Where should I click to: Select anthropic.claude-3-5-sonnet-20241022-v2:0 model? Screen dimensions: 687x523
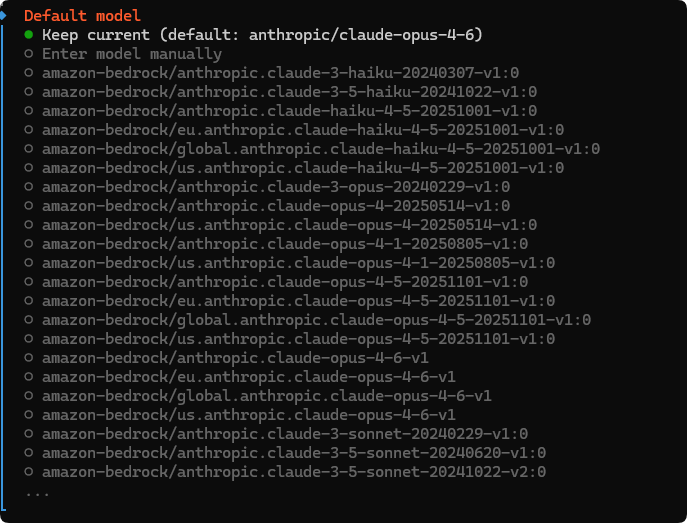294,472
